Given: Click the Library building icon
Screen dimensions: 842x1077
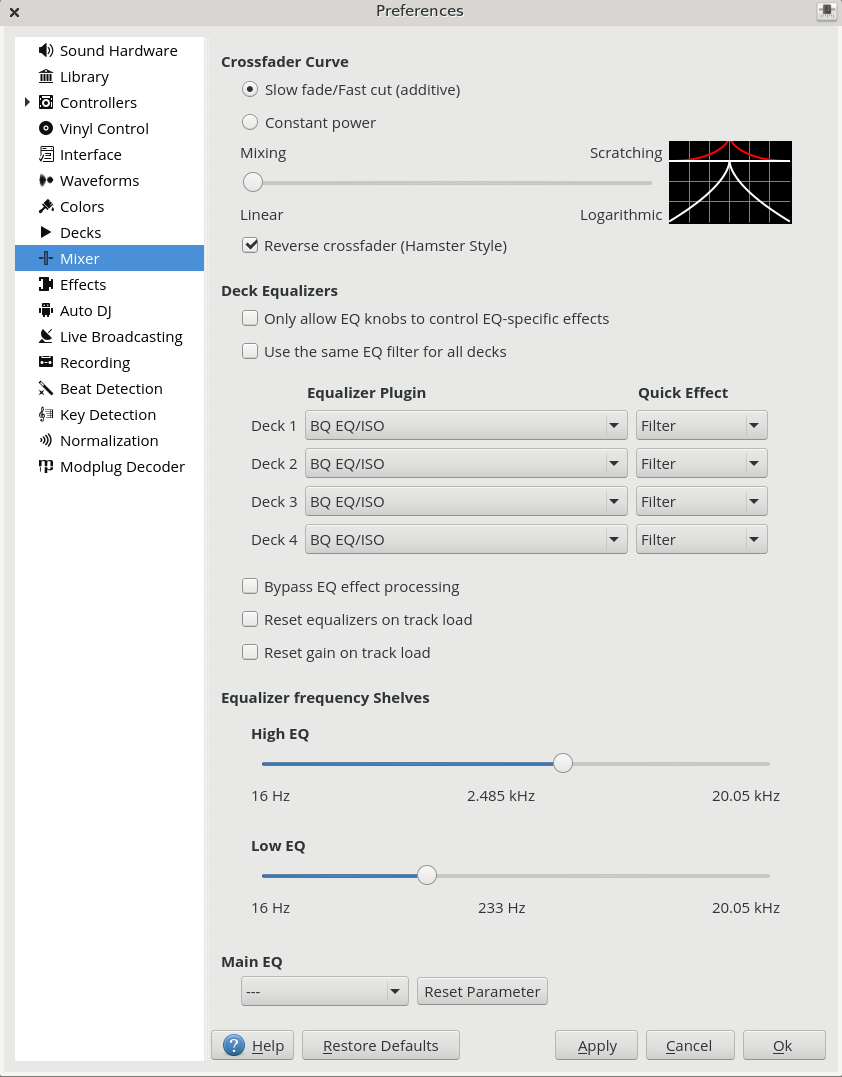Looking at the screenshot, I should point(45,77).
